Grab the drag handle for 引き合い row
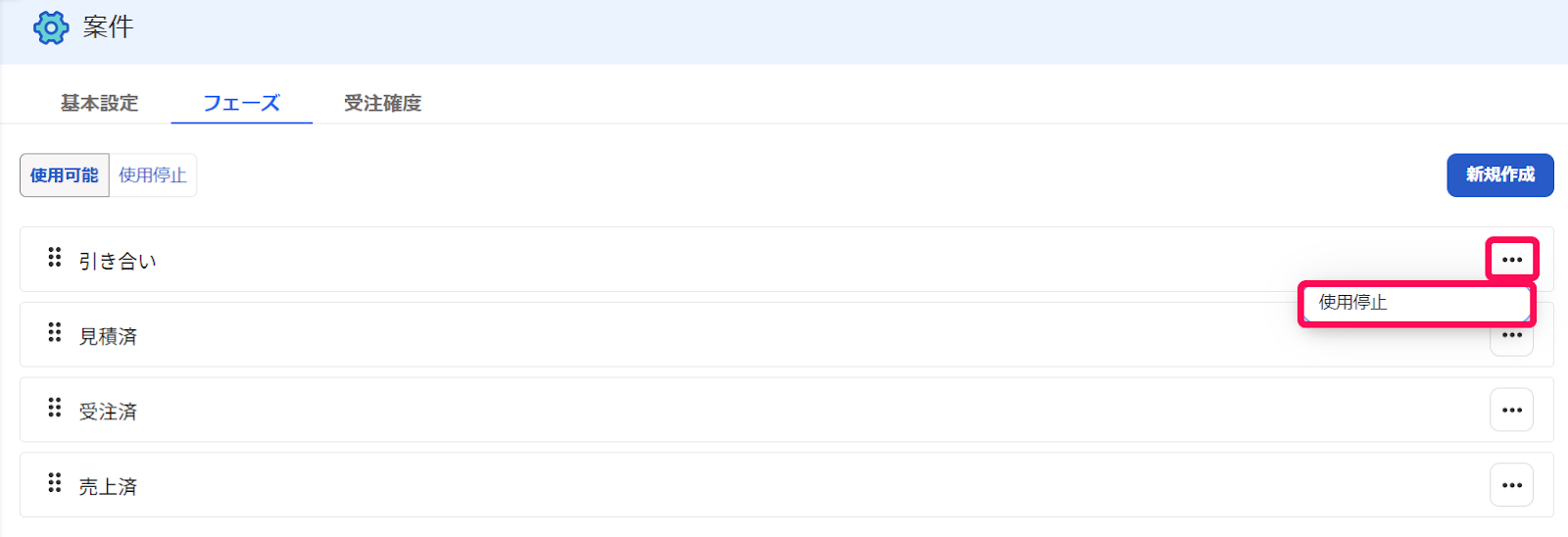 pyautogui.click(x=55, y=258)
